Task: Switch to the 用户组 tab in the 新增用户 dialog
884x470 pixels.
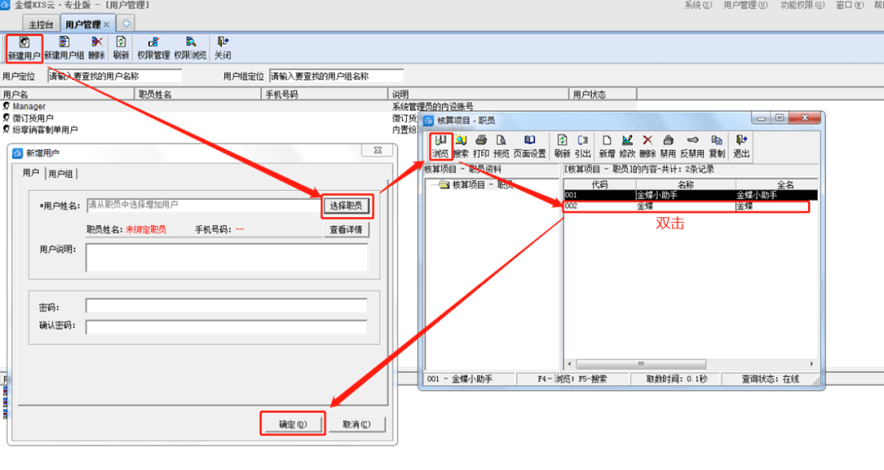Action: click(x=60, y=174)
